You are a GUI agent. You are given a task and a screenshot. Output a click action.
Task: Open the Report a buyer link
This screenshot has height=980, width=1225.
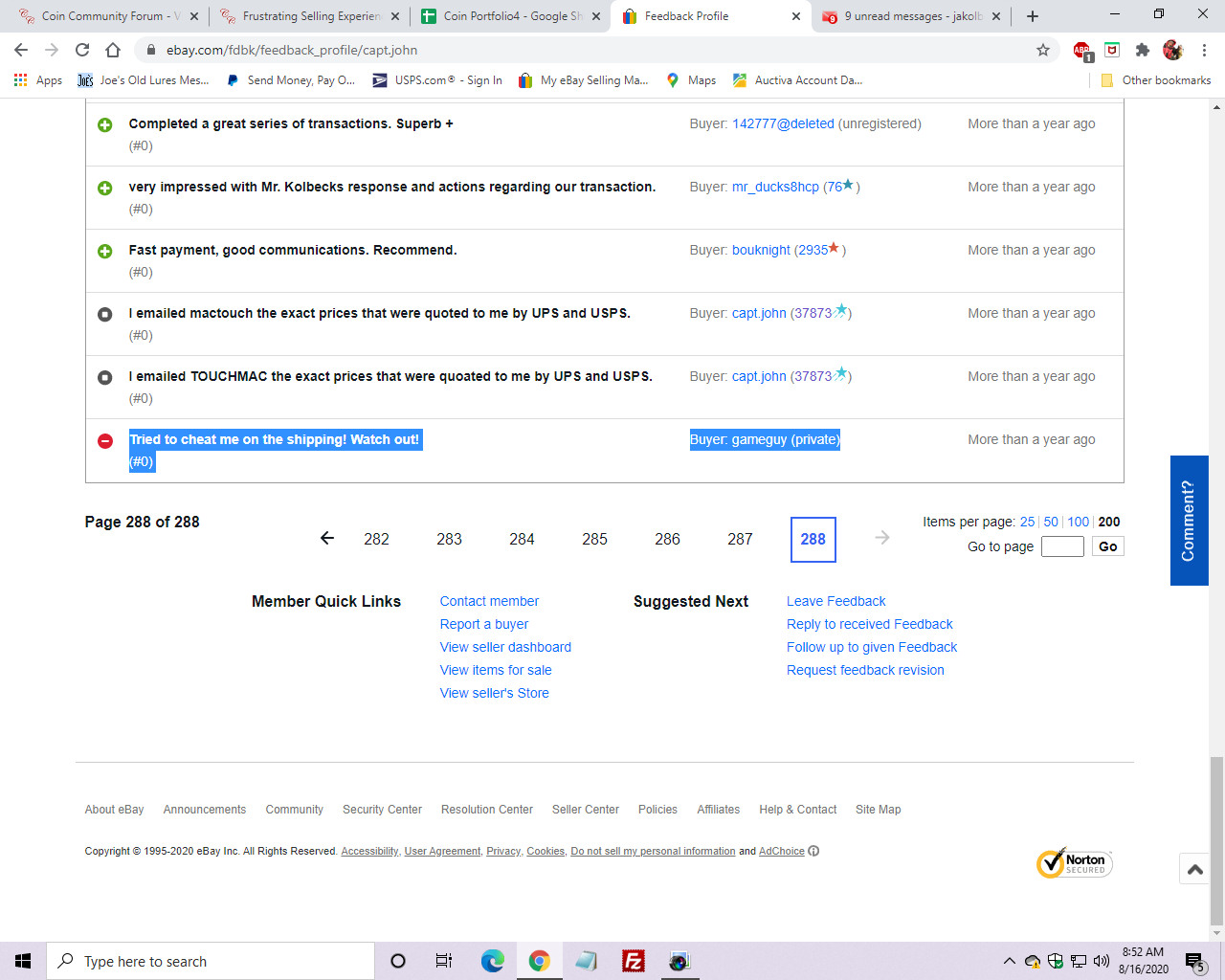click(x=484, y=624)
